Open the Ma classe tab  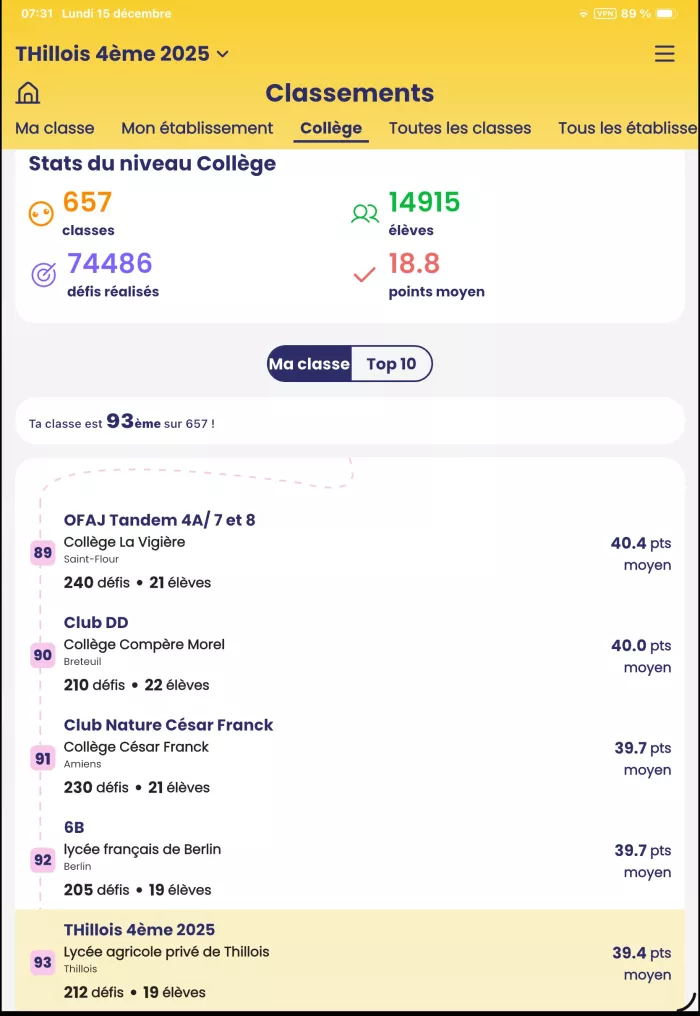click(x=55, y=128)
